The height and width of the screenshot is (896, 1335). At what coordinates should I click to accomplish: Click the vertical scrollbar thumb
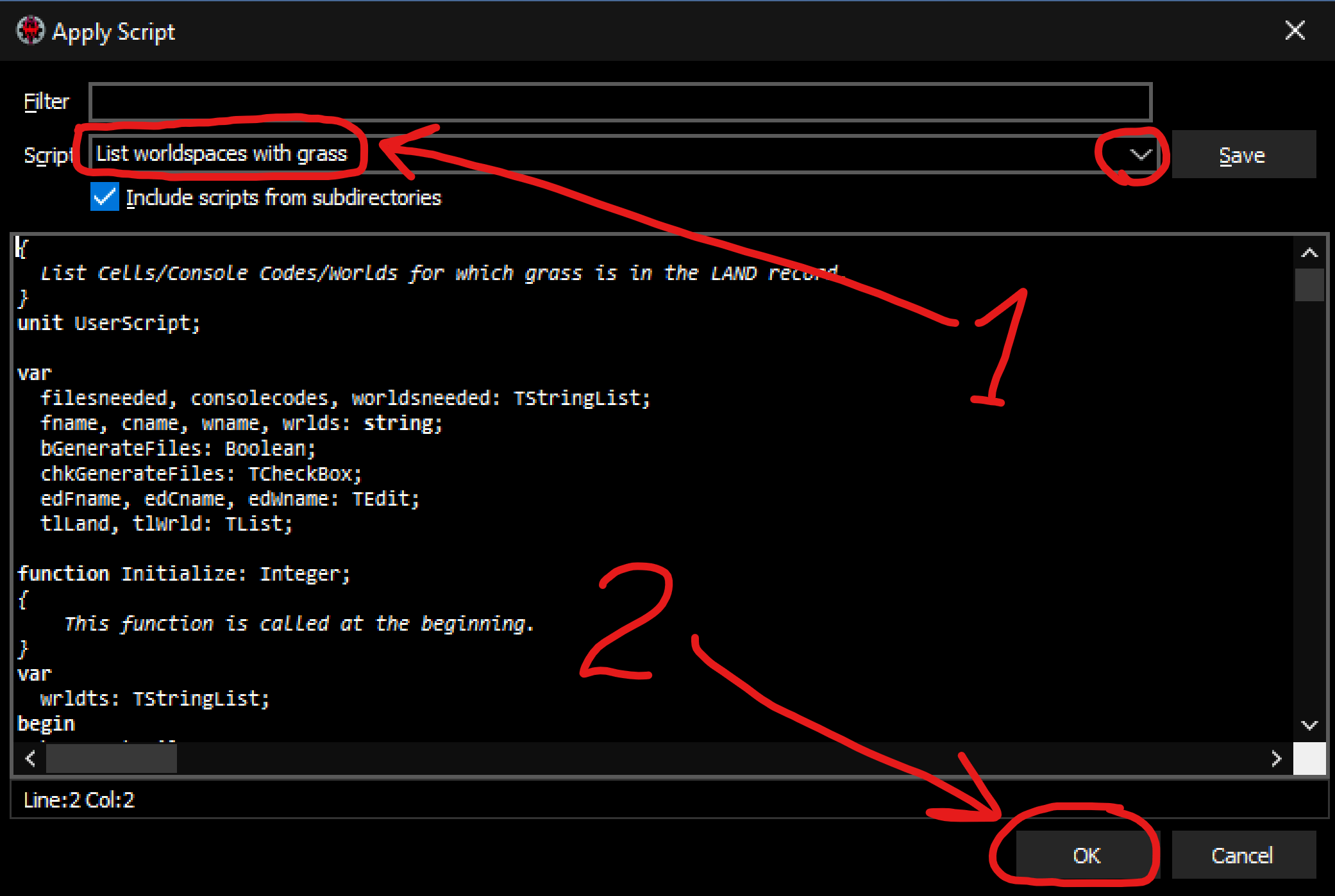pos(1309,285)
